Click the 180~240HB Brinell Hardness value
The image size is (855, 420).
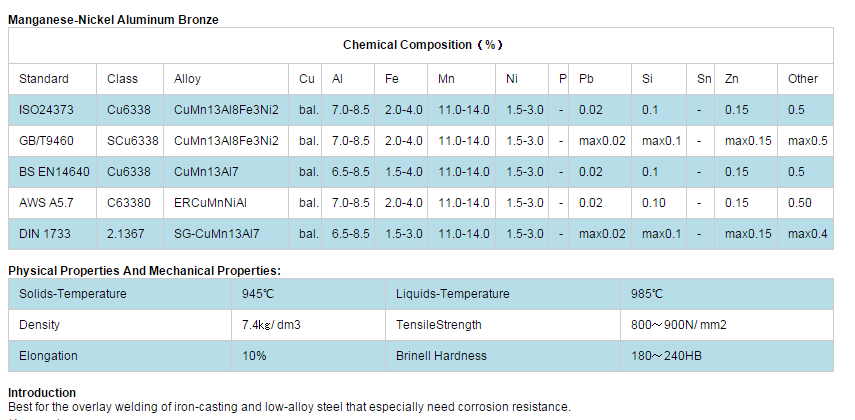coord(666,356)
